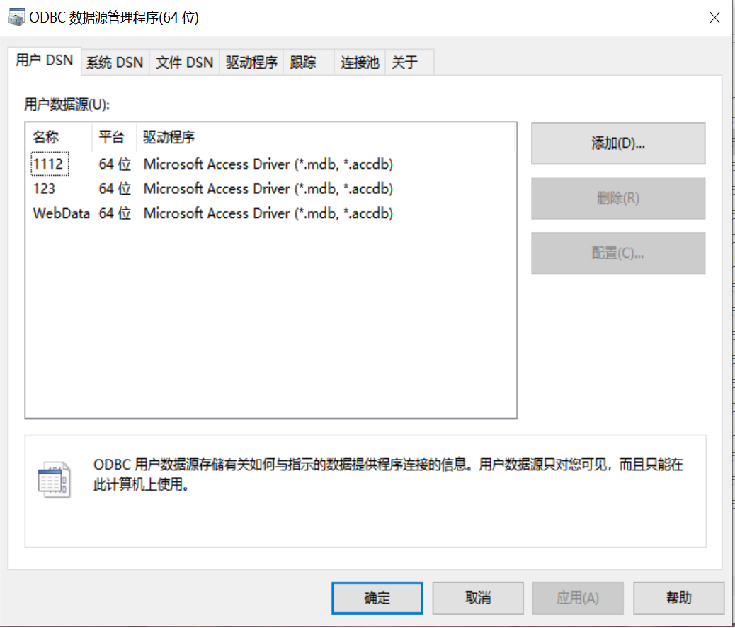Click 64 位 platform in the WebData row

click(115, 213)
